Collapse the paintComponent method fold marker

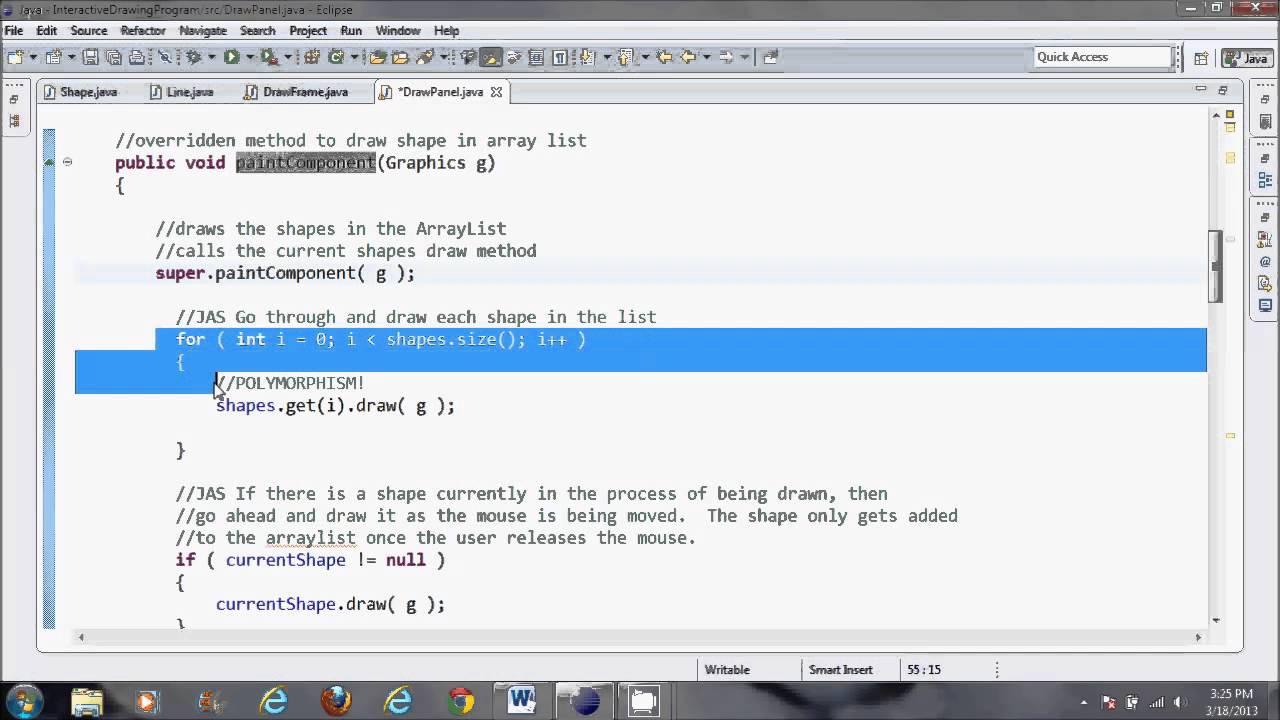67,162
